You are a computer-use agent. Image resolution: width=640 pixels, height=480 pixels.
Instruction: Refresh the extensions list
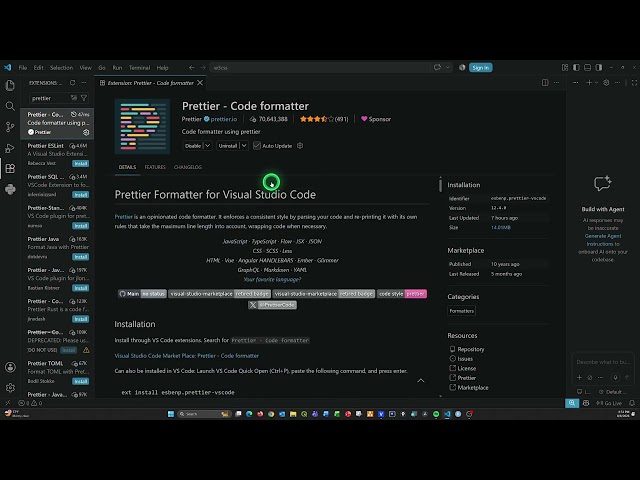click(x=73, y=82)
